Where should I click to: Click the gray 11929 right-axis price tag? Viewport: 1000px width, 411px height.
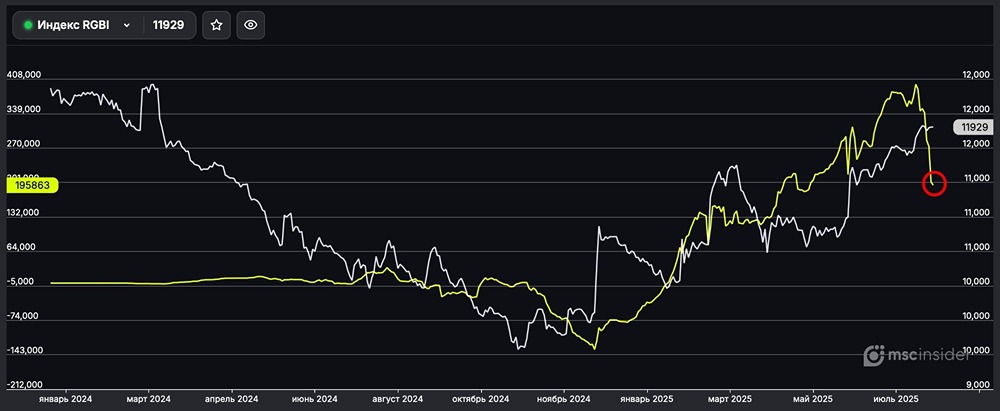[x=971, y=127]
